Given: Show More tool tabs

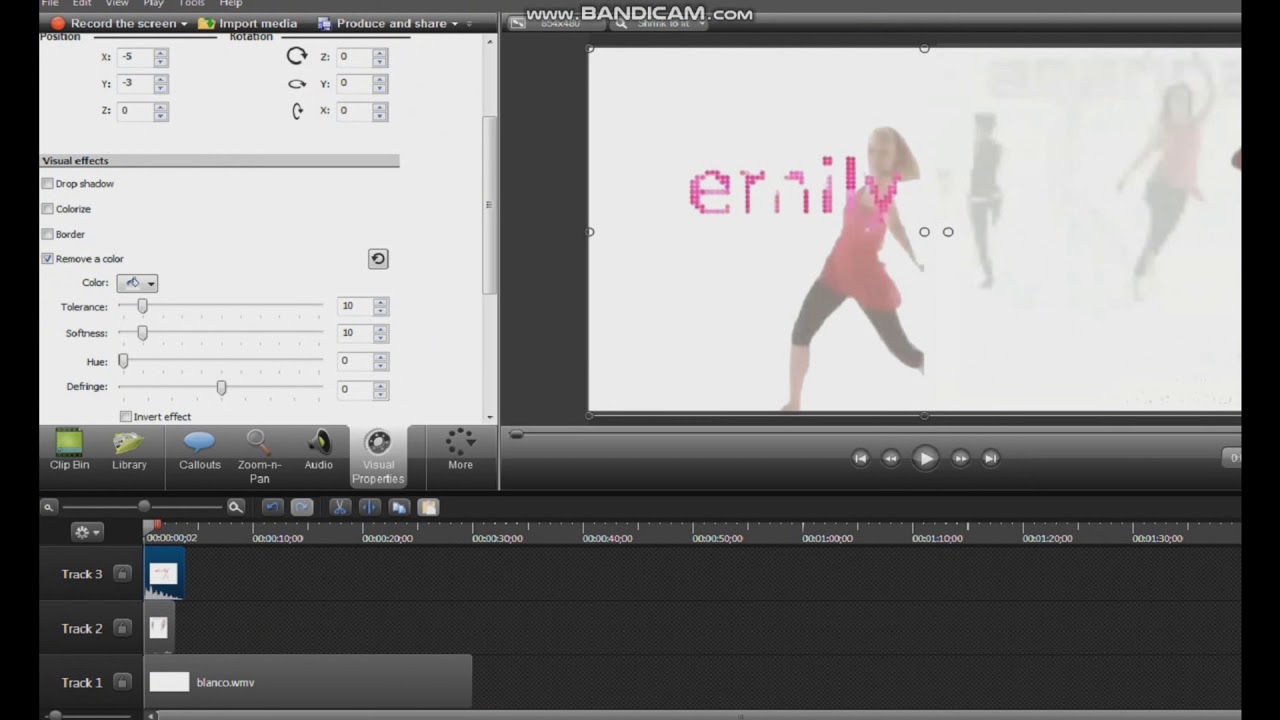Looking at the screenshot, I should click(460, 449).
